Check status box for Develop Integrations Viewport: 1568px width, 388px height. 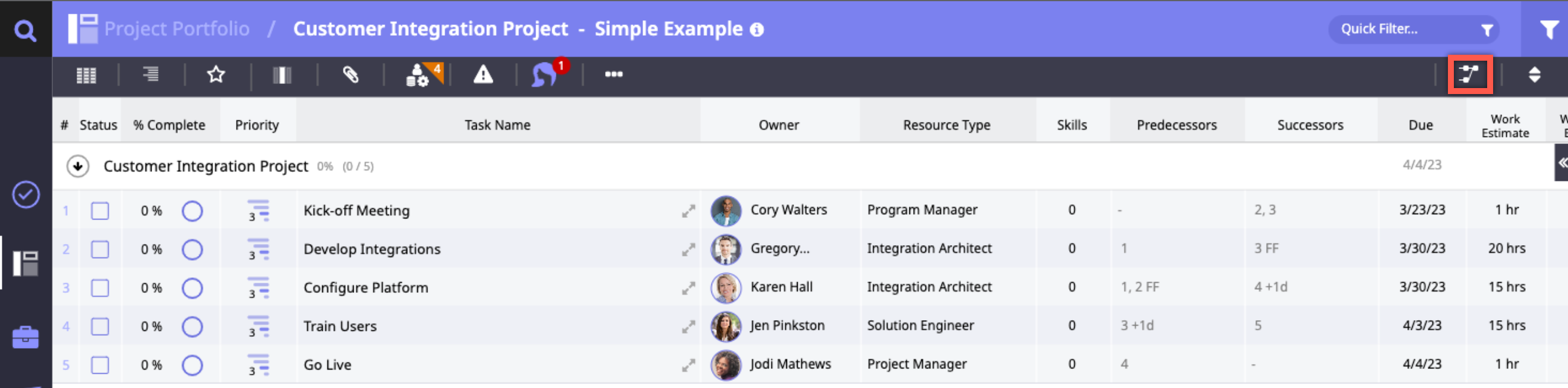click(x=100, y=249)
